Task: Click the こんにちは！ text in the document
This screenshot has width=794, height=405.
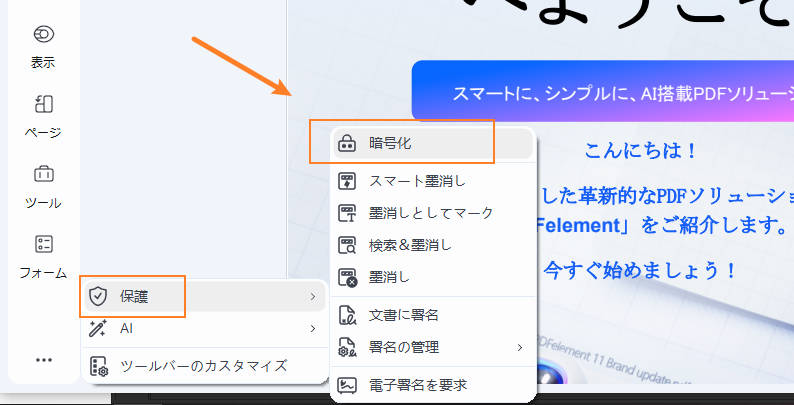Action: (x=641, y=151)
